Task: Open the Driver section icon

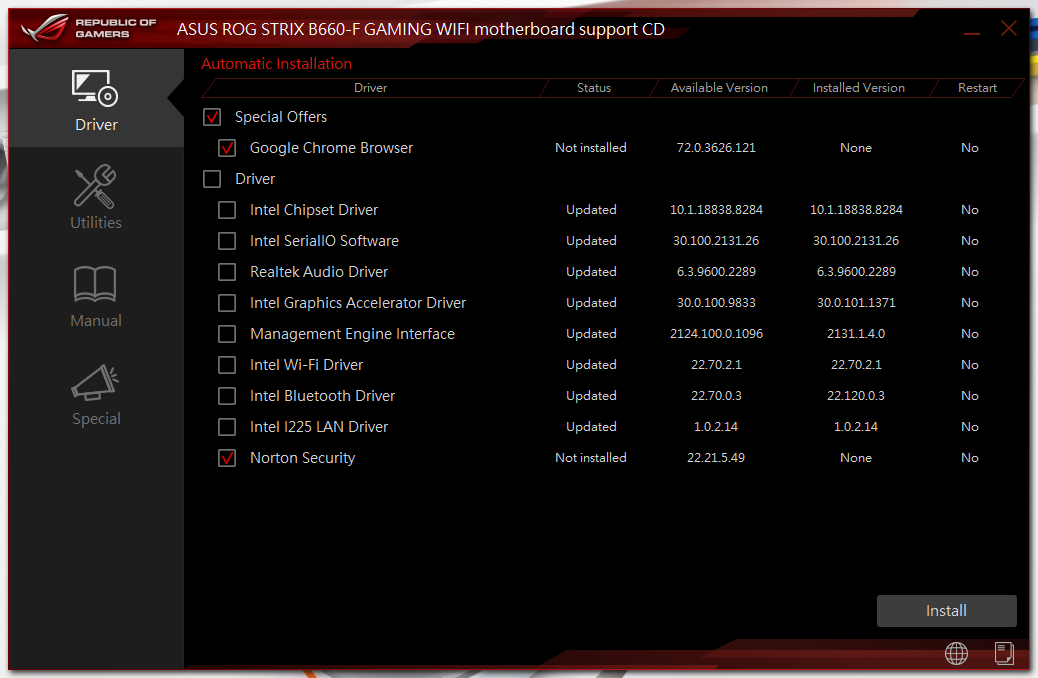Action: coord(96,90)
